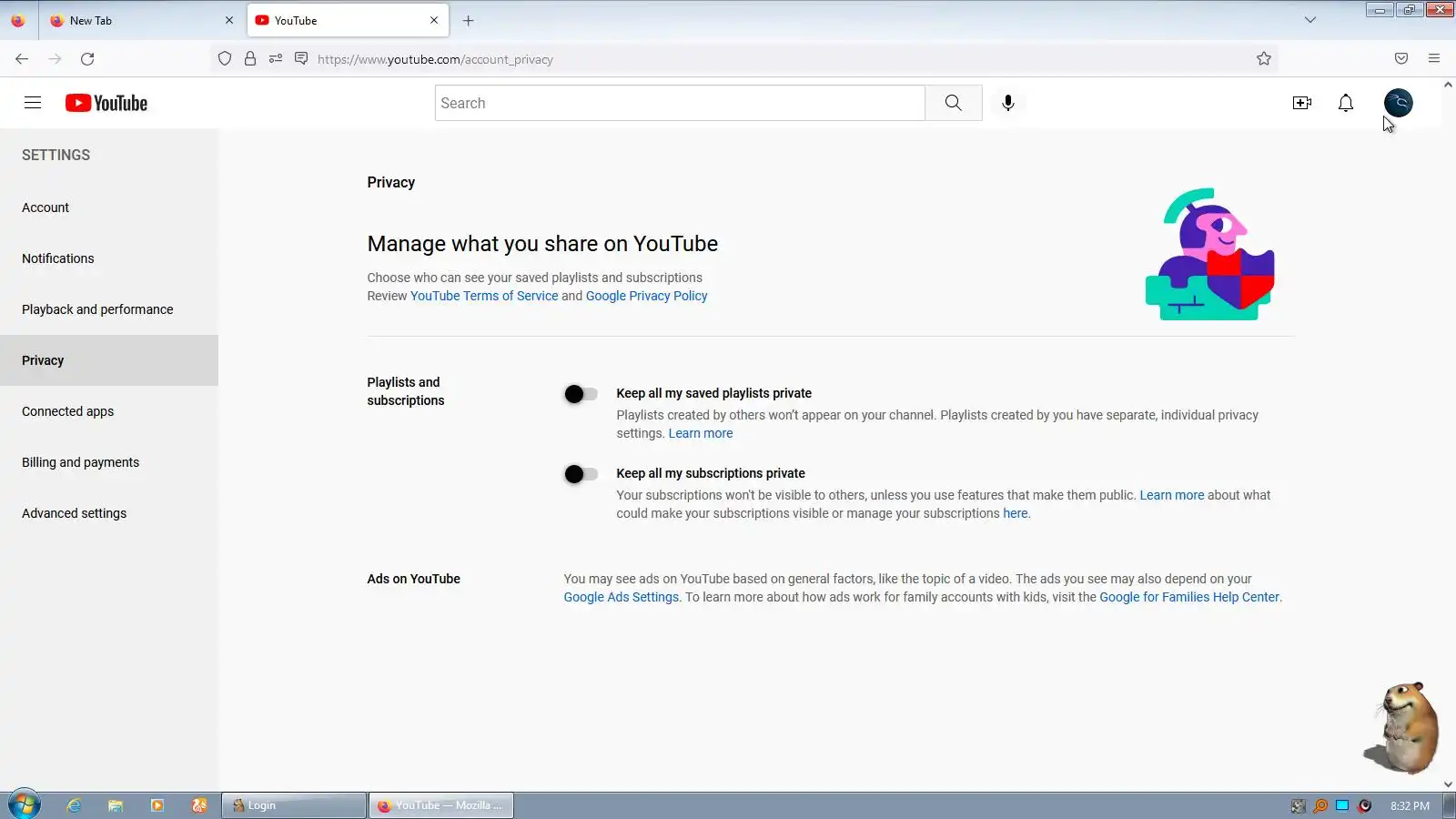Open the notifications bell
The width and height of the screenshot is (1456, 819).
pyautogui.click(x=1346, y=103)
